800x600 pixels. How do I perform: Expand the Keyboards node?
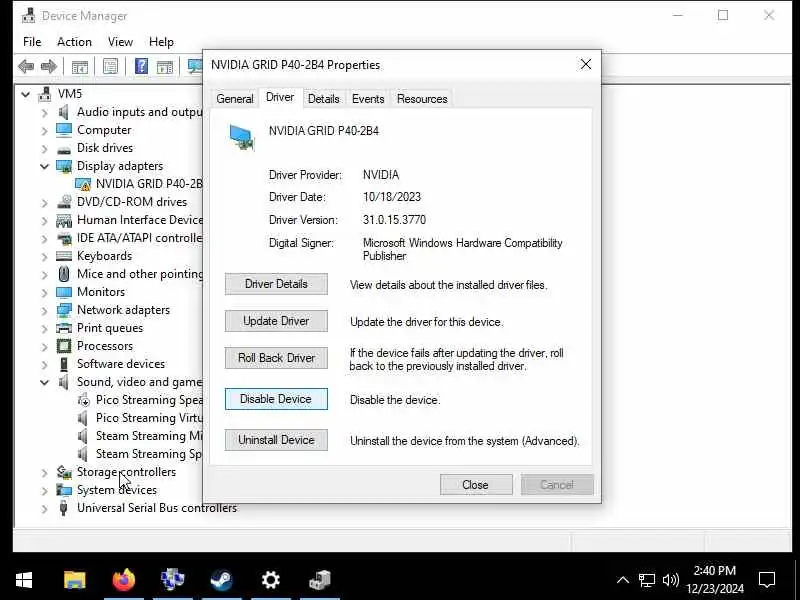[44, 257]
